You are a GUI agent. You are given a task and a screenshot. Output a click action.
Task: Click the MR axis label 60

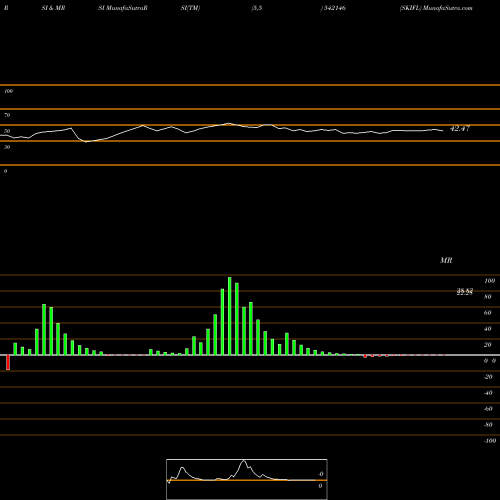[x=488, y=313]
